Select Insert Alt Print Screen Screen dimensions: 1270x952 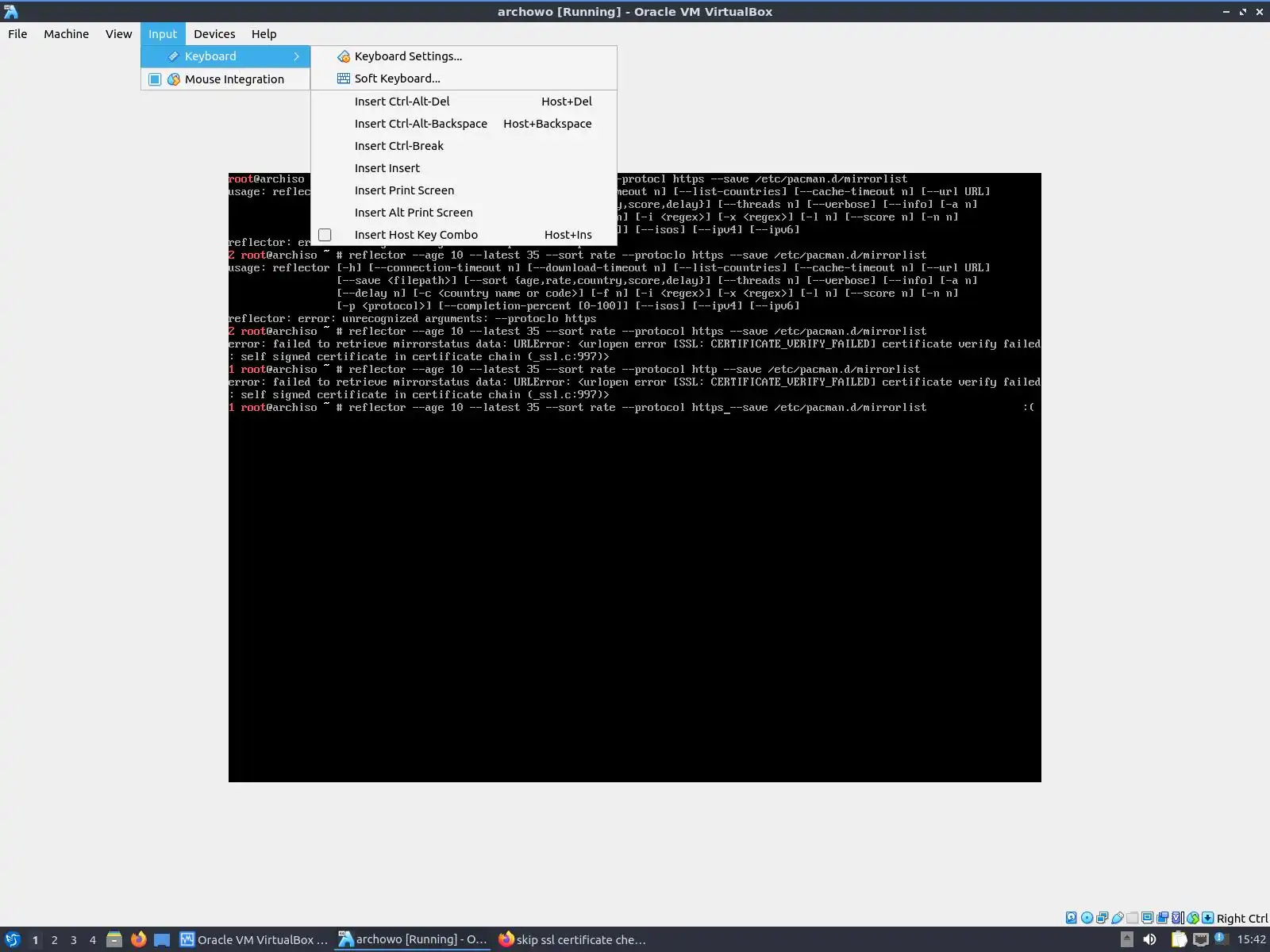[464, 213]
